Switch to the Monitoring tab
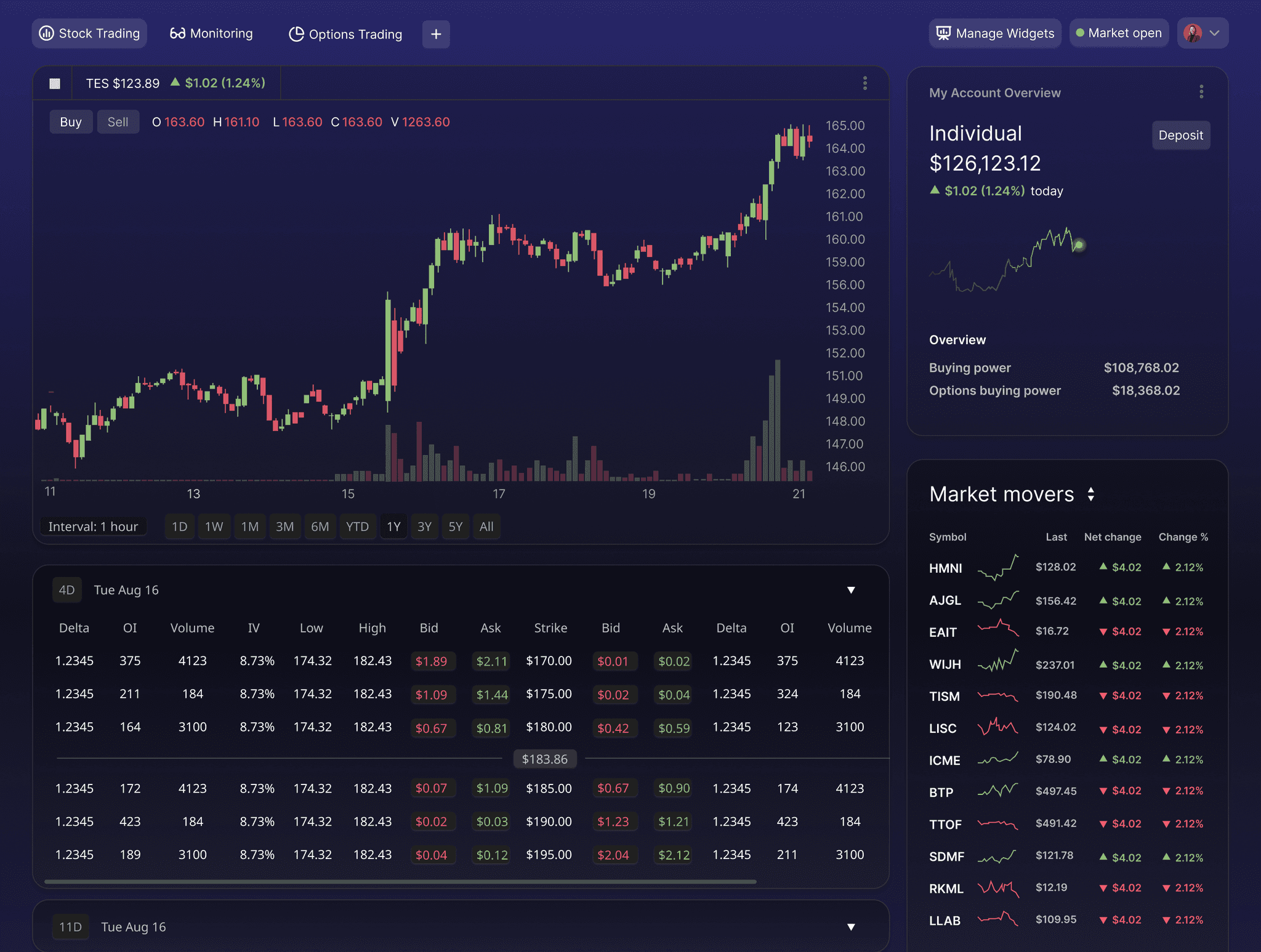The image size is (1261, 952). [x=212, y=33]
